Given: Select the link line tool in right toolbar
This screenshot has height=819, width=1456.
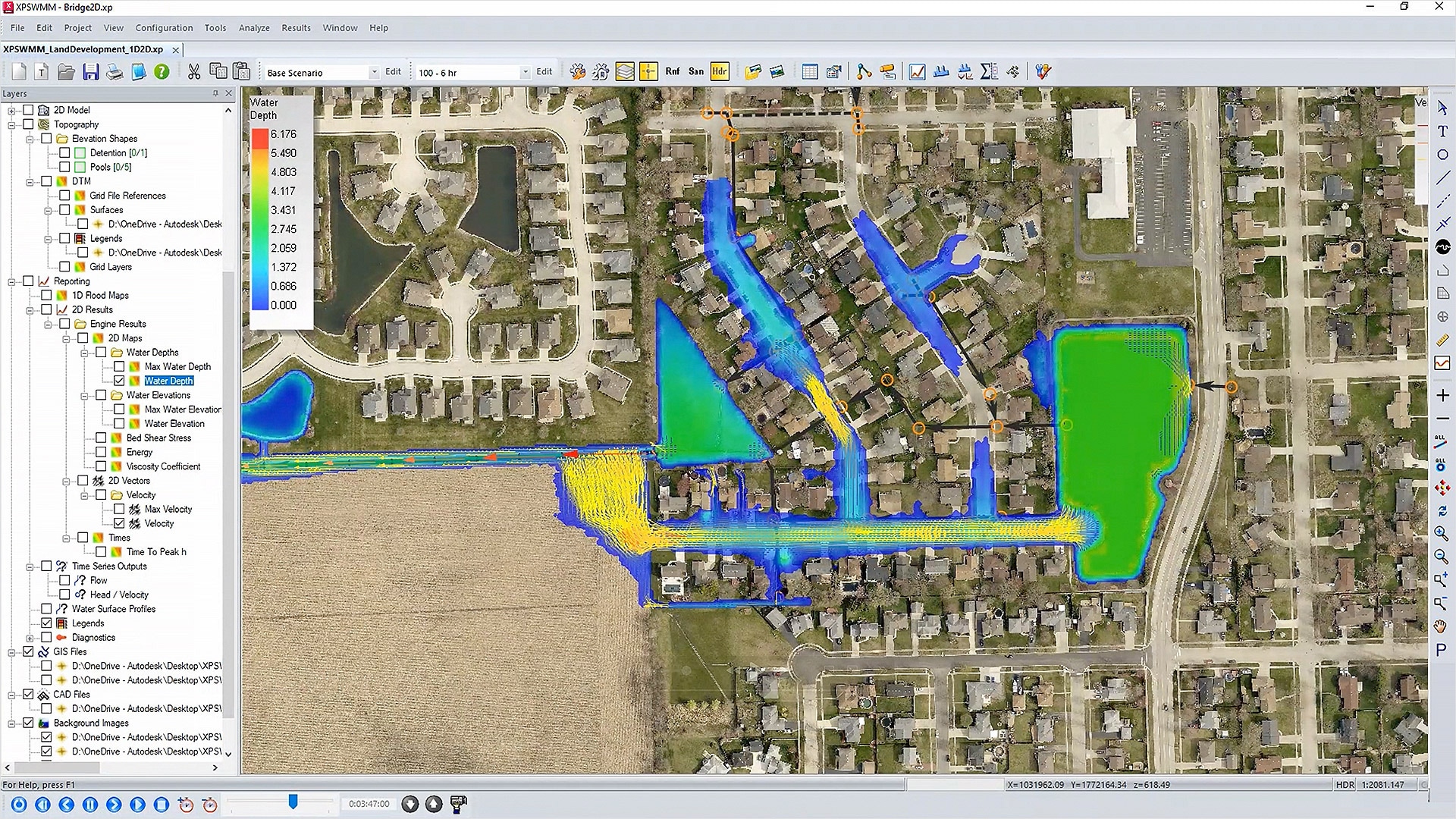Looking at the screenshot, I should (x=1442, y=178).
